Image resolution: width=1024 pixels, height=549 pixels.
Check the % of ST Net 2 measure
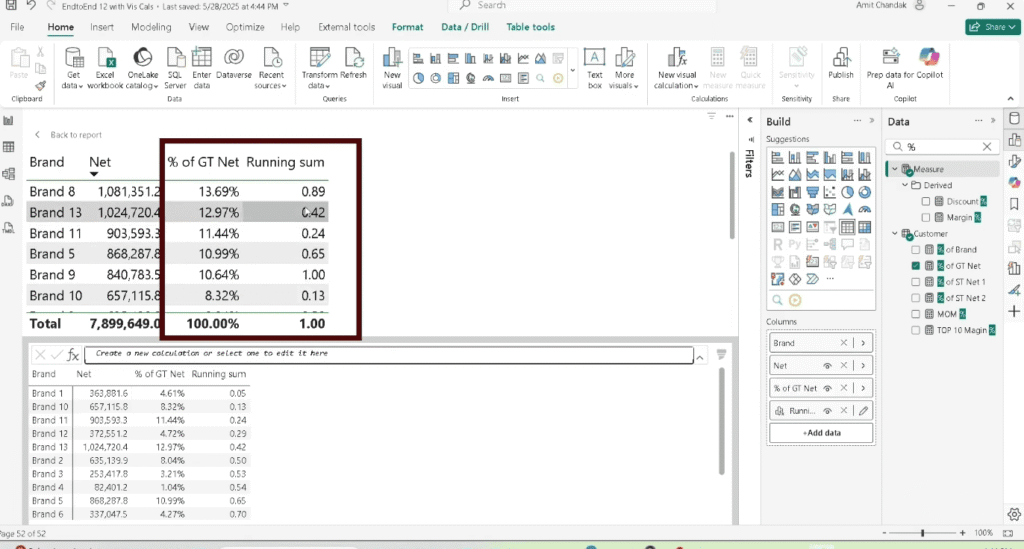coord(916,298)
